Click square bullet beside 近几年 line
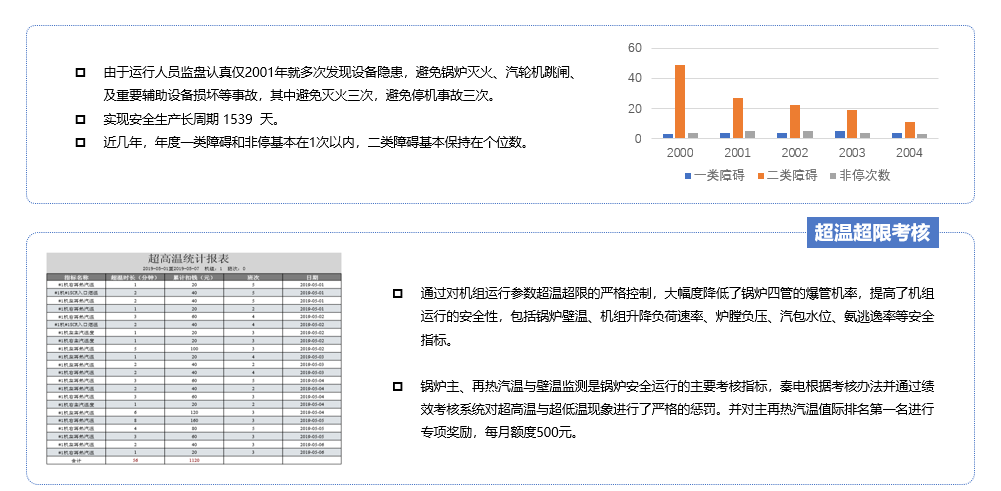The height and width of the screenshot is (491, 1001). 80,142
